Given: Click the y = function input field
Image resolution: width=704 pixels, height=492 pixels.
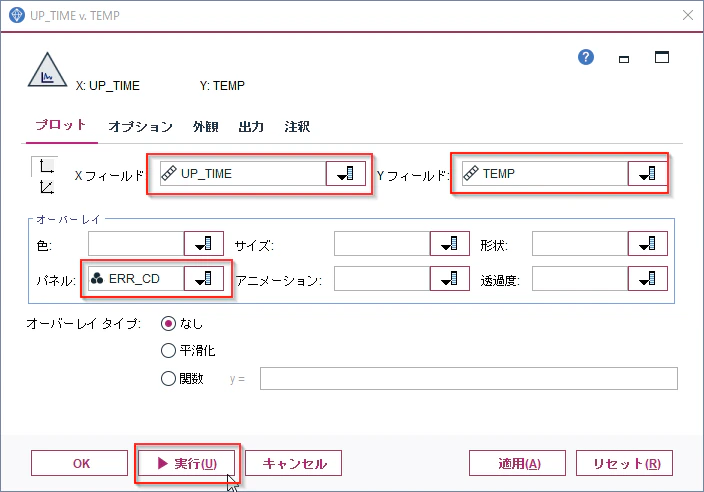Looking at the screenshot, I should 469,378.
